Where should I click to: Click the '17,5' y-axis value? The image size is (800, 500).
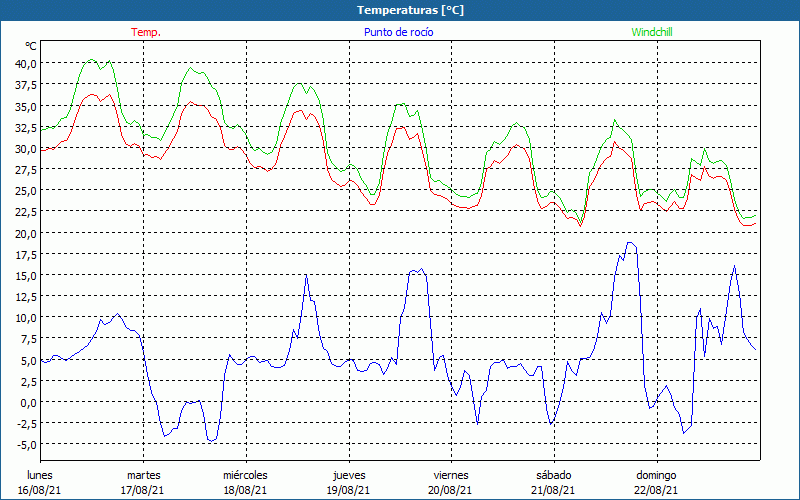27,255
